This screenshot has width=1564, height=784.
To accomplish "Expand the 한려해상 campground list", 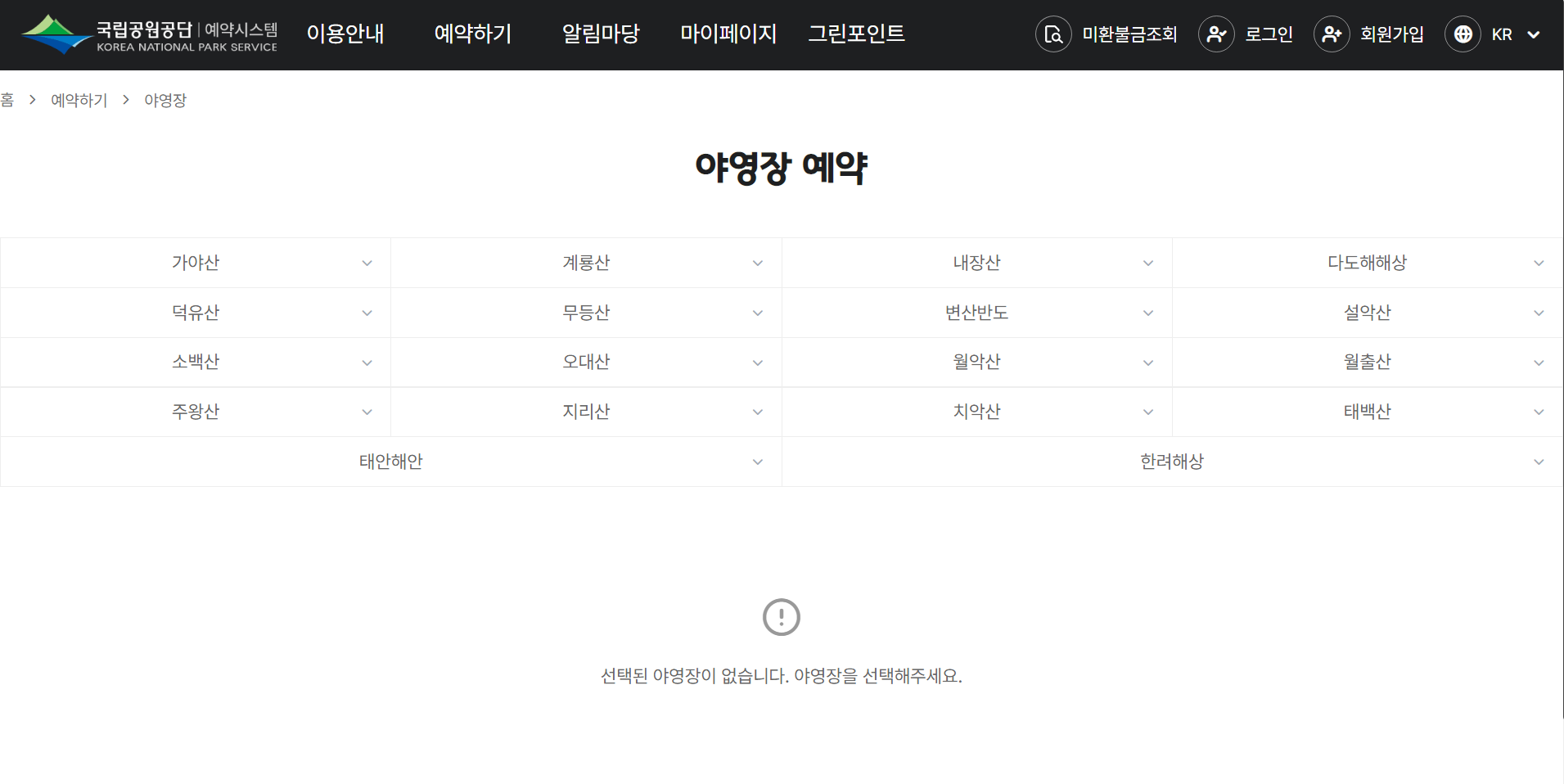I will [1172, 462].
